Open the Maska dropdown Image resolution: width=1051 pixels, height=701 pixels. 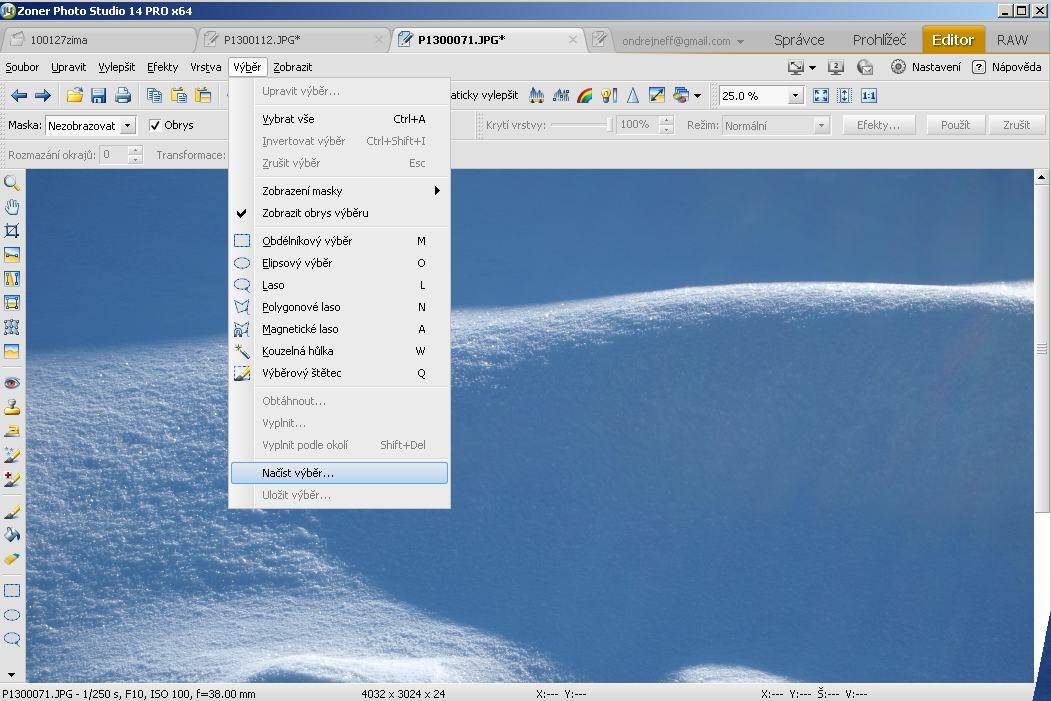point(127,126)
